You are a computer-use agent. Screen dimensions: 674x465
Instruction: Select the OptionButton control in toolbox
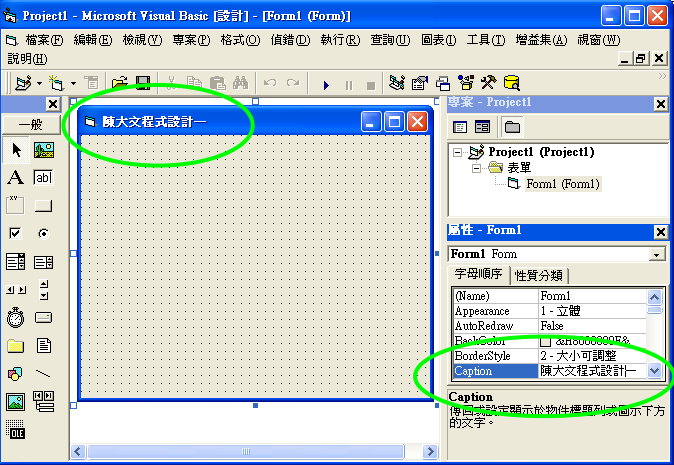click(x=43, y=234)
